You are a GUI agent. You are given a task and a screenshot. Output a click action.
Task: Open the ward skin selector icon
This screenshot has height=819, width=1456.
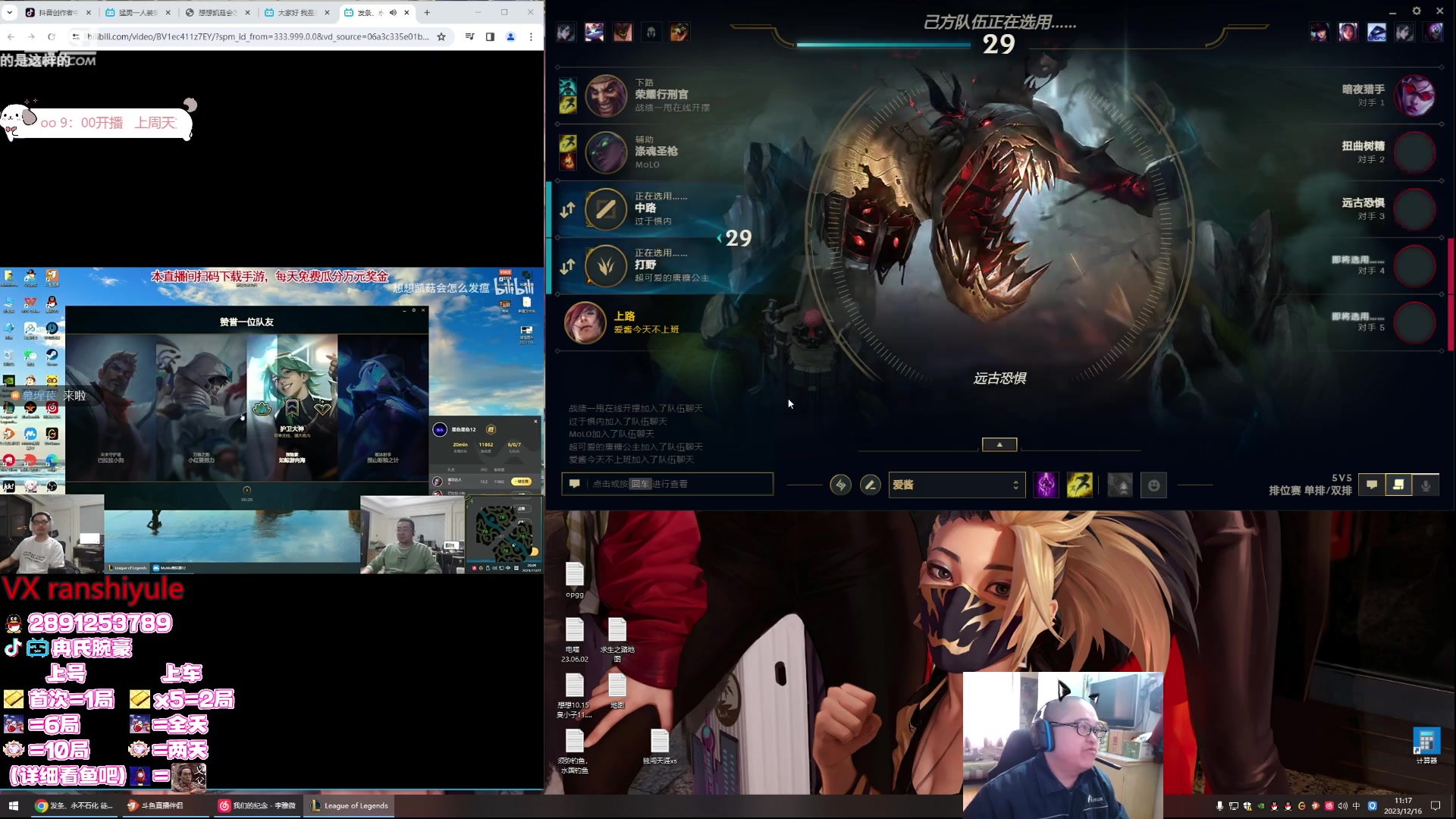click(1120, 485)
